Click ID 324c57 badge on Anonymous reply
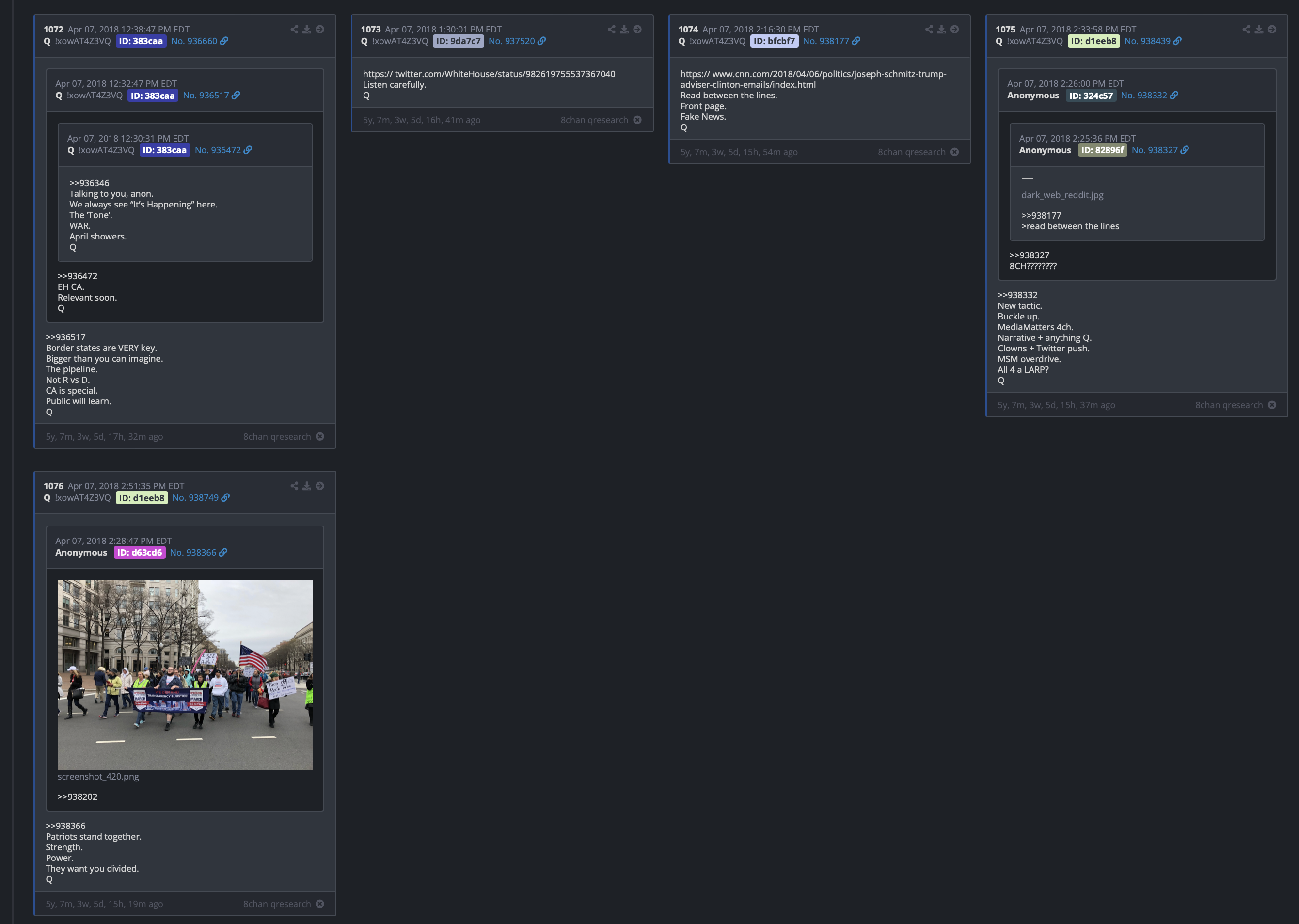Image resolution: width=1299 pixels, height=924 pixels. pyautogui.click(x=1090, y=96)
